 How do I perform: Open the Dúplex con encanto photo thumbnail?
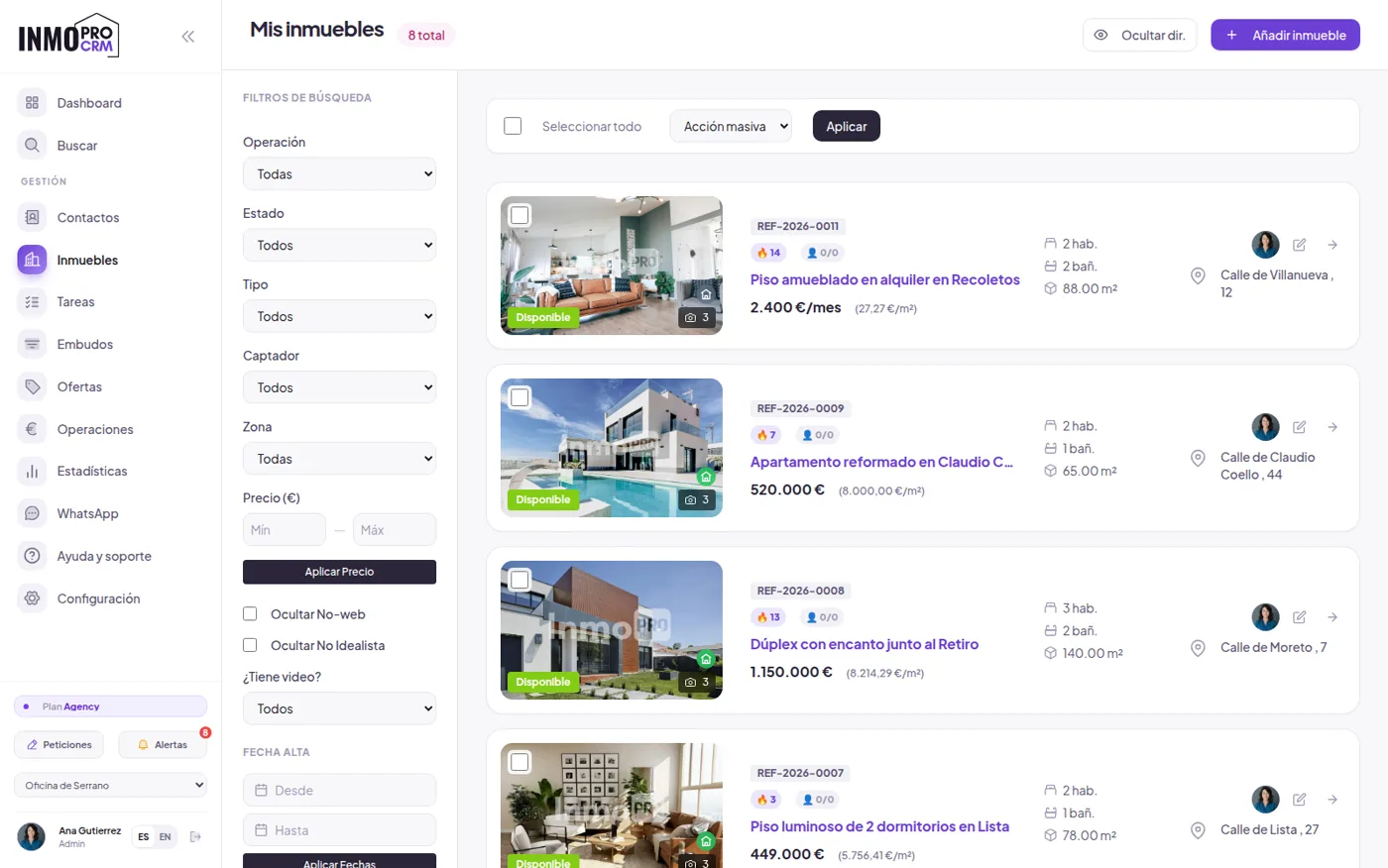point(612,630)
